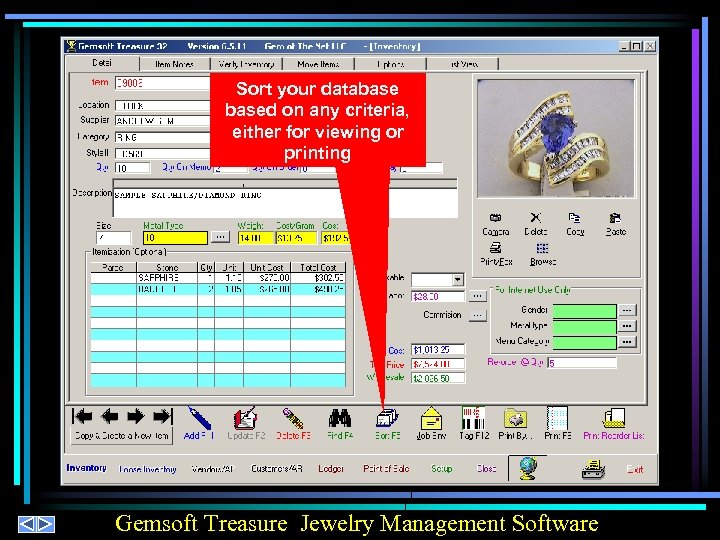Click Print/Fax under the picture

coord(496,254)
